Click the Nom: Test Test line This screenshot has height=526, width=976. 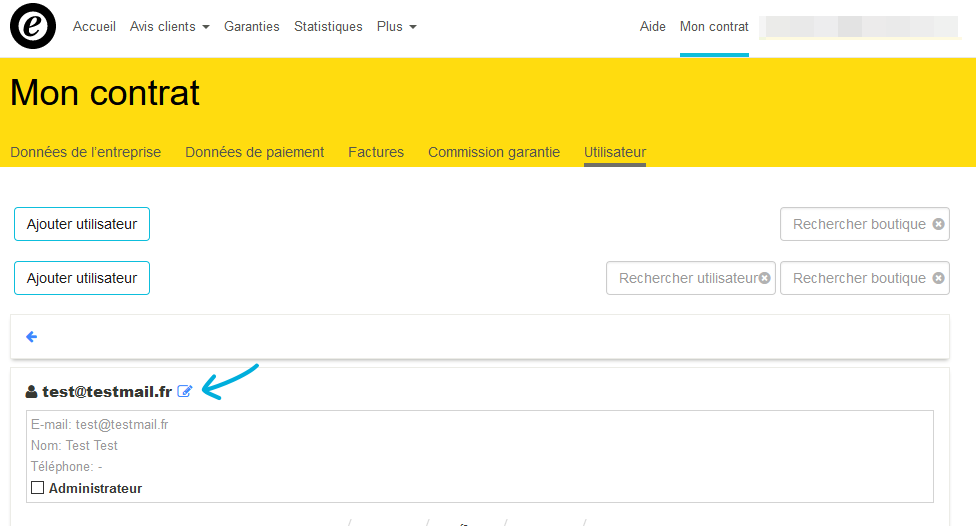point(74,446)
